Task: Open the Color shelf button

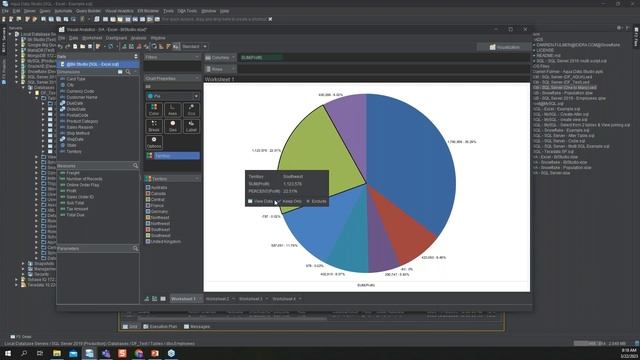Action: coord(154,110)
